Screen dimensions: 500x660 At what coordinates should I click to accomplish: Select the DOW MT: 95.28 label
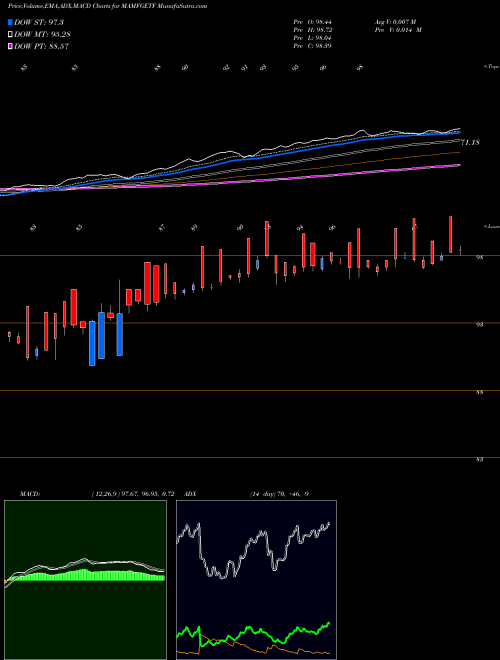coord(42,35)
